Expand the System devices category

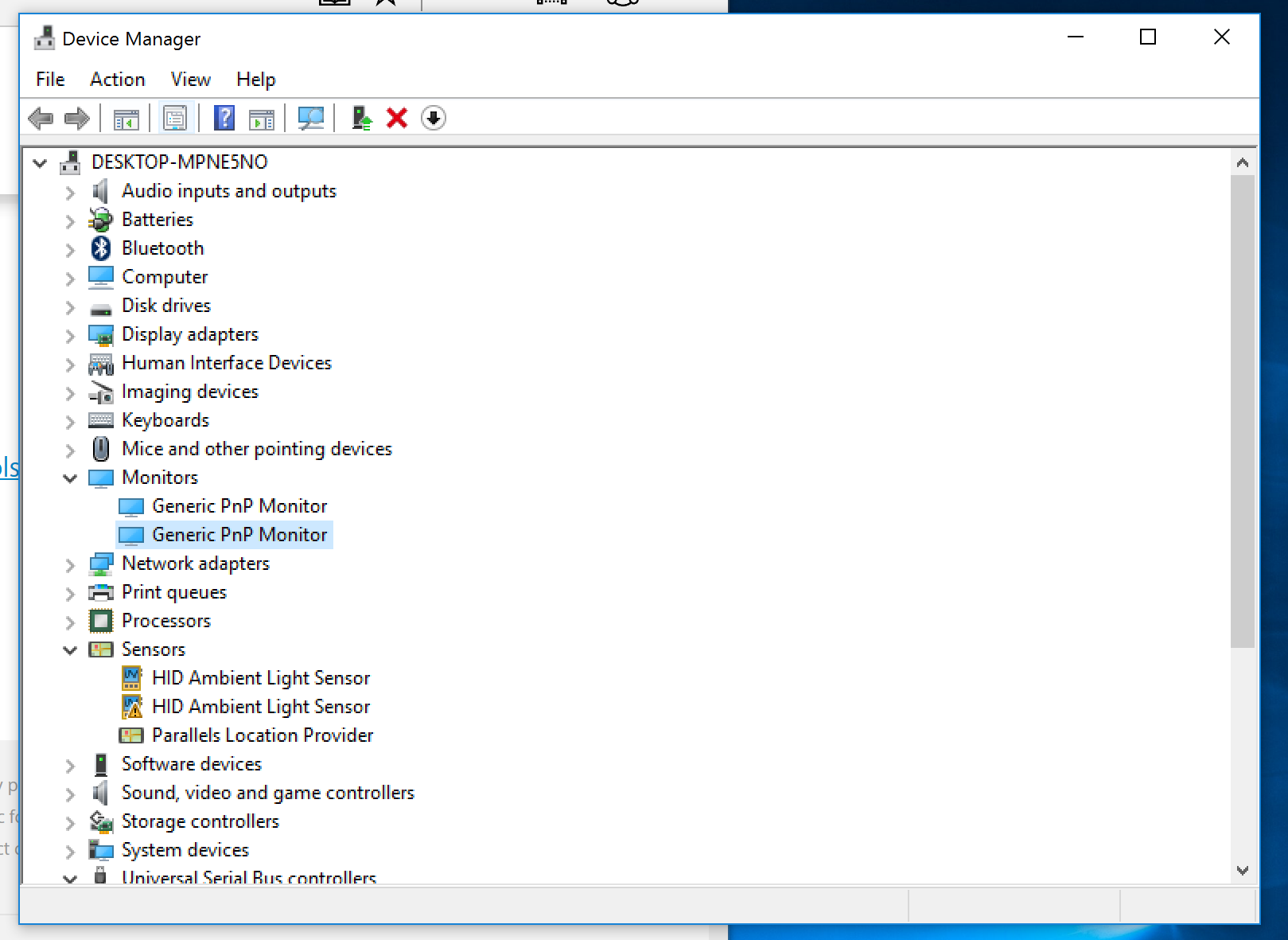pos(70,851)
